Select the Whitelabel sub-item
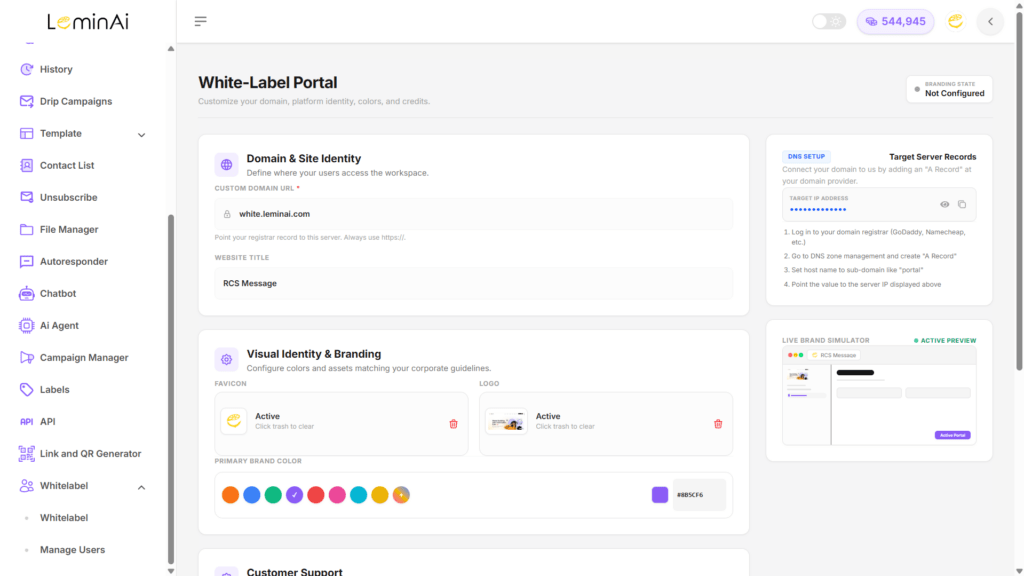Viewport: 1024px width, 576px height. [64, 518]
